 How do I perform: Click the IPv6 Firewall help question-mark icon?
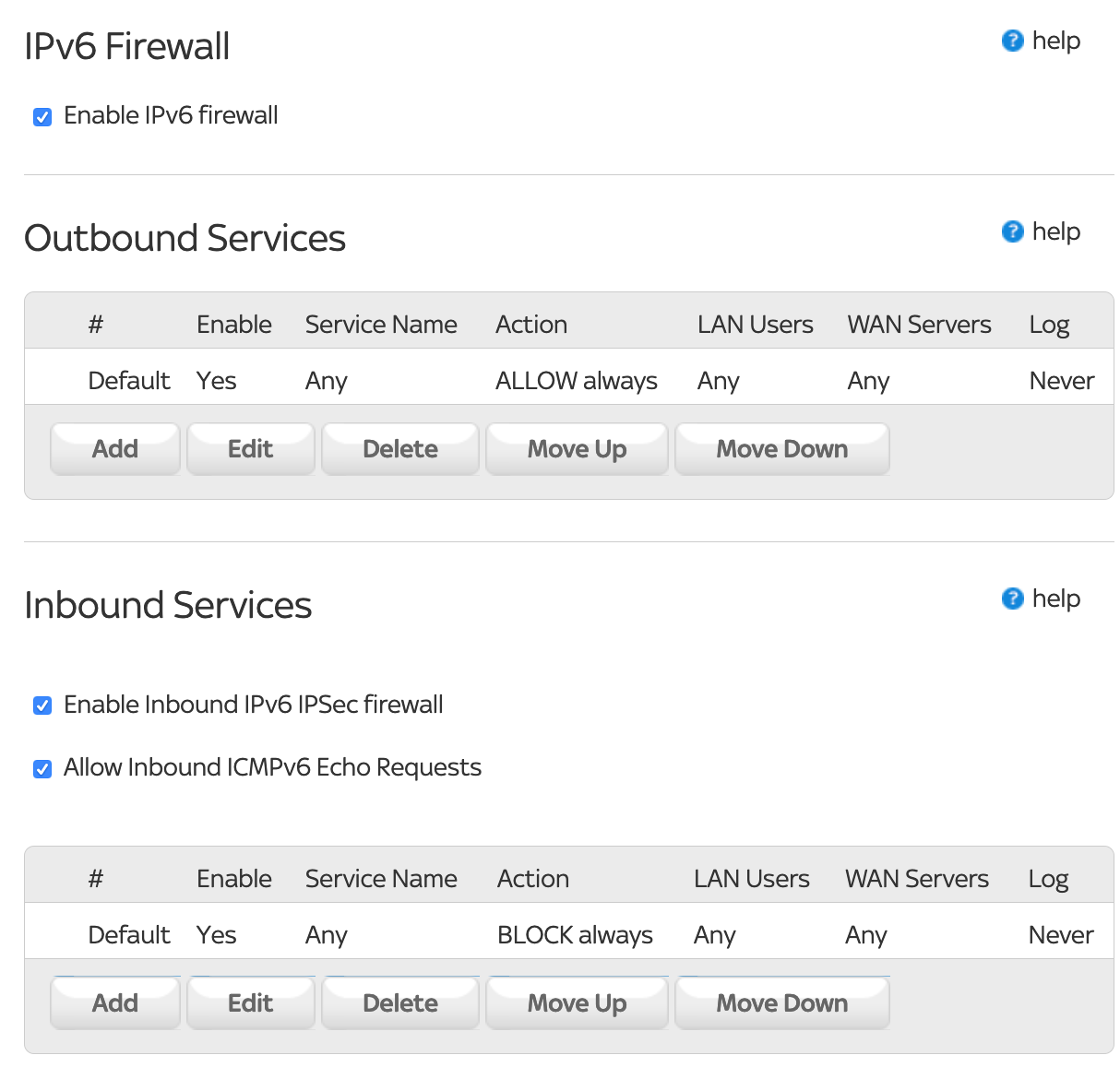[x=1012, y=41]
